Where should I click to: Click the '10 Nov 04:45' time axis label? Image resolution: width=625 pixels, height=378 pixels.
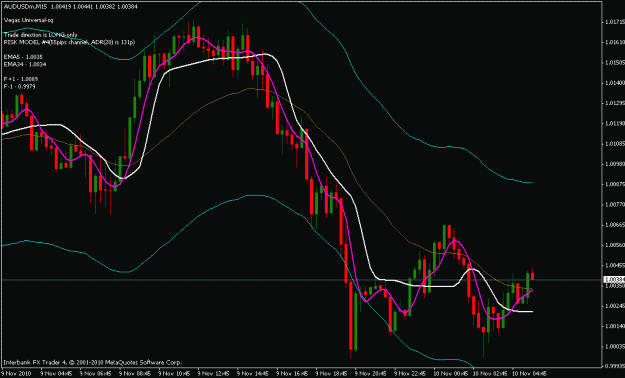[529, 374]
